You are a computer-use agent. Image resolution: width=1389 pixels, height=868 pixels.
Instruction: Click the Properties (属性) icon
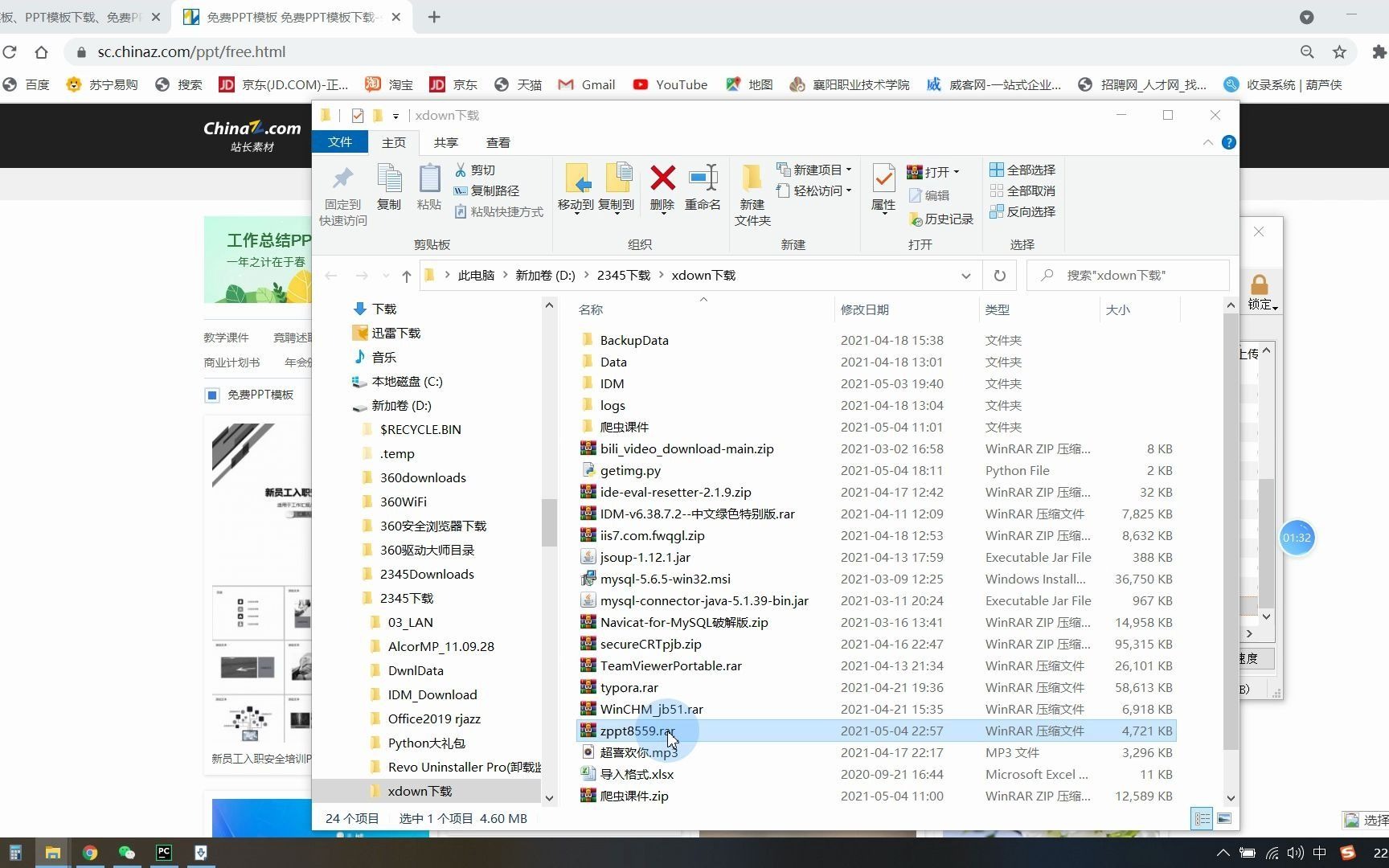click(x=883, y=178)
